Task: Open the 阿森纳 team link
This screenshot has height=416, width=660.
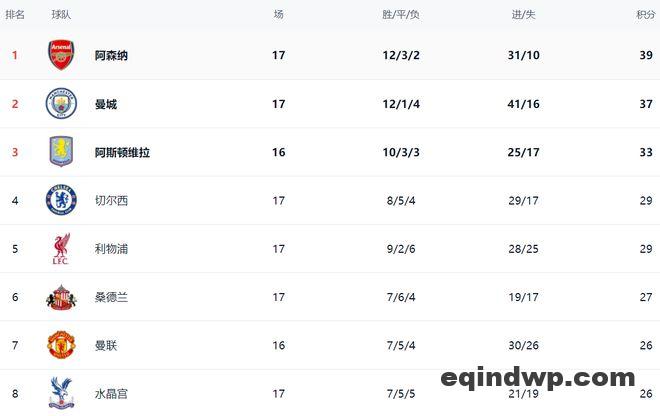Action: [x=111, y=56]
